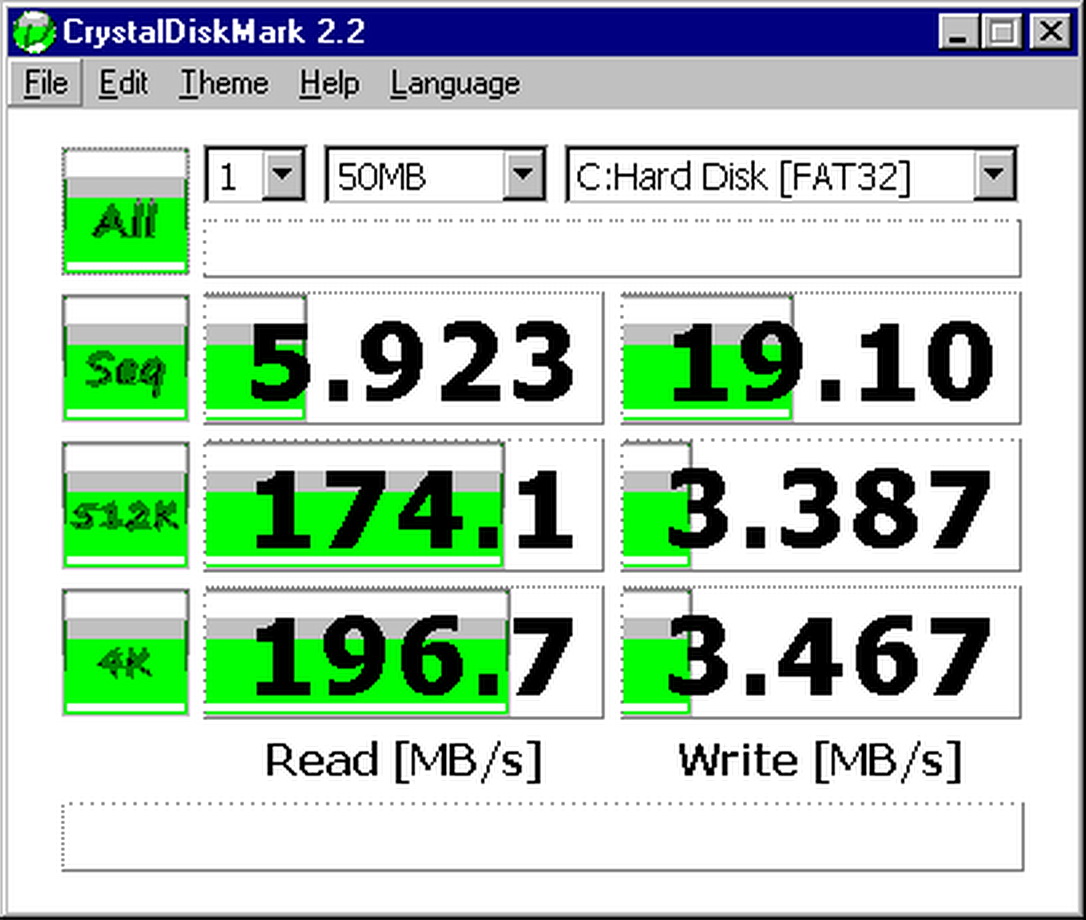Viewport: 1086px width, 920px height.
Task: Select the 4K read result 196.7
Action: point(404,652)
